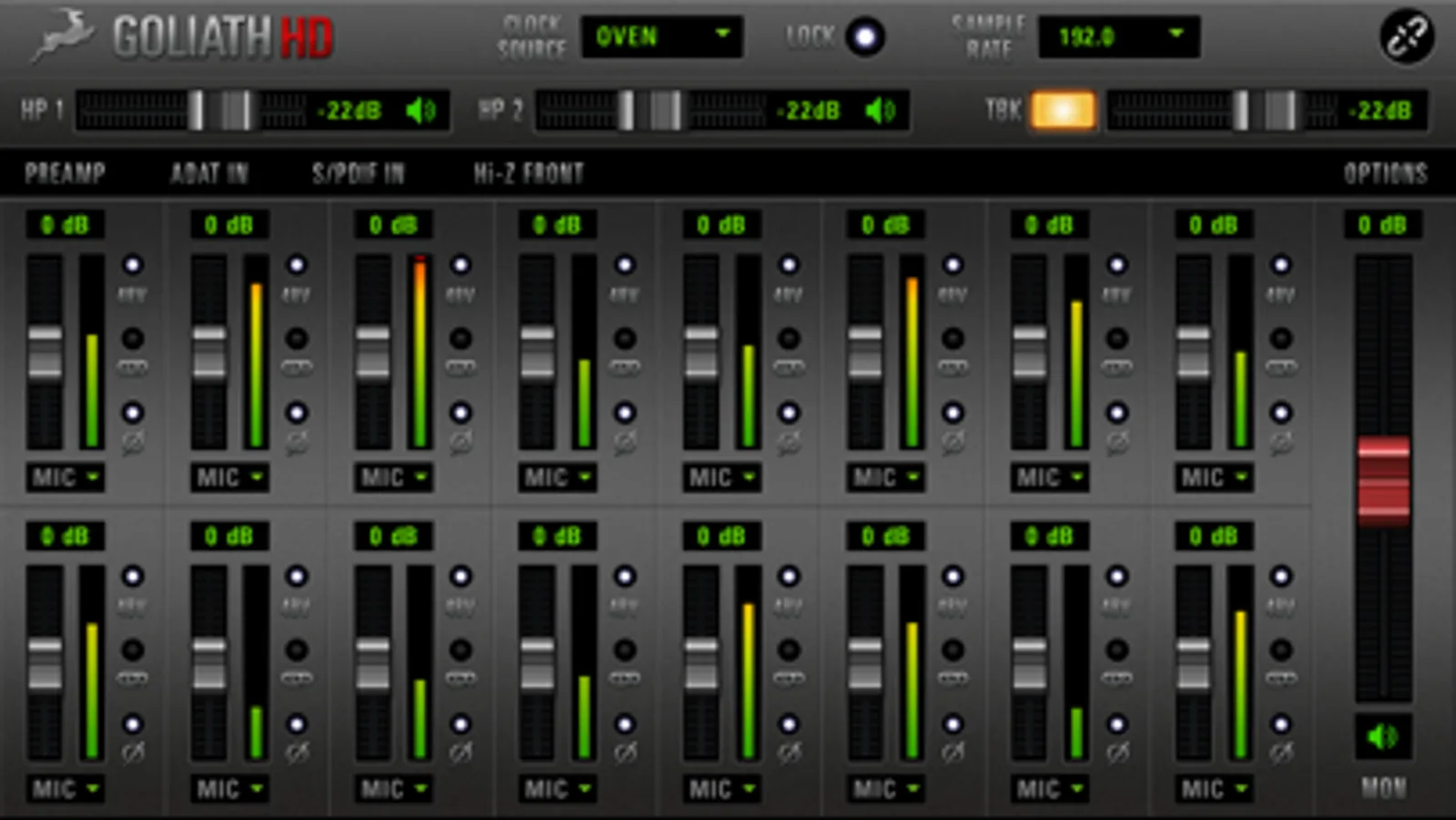This screenshot has height=820, width=1456.
Task: Click link chain symbol on fifth top-row channel
Action: [x=789, y=368]
